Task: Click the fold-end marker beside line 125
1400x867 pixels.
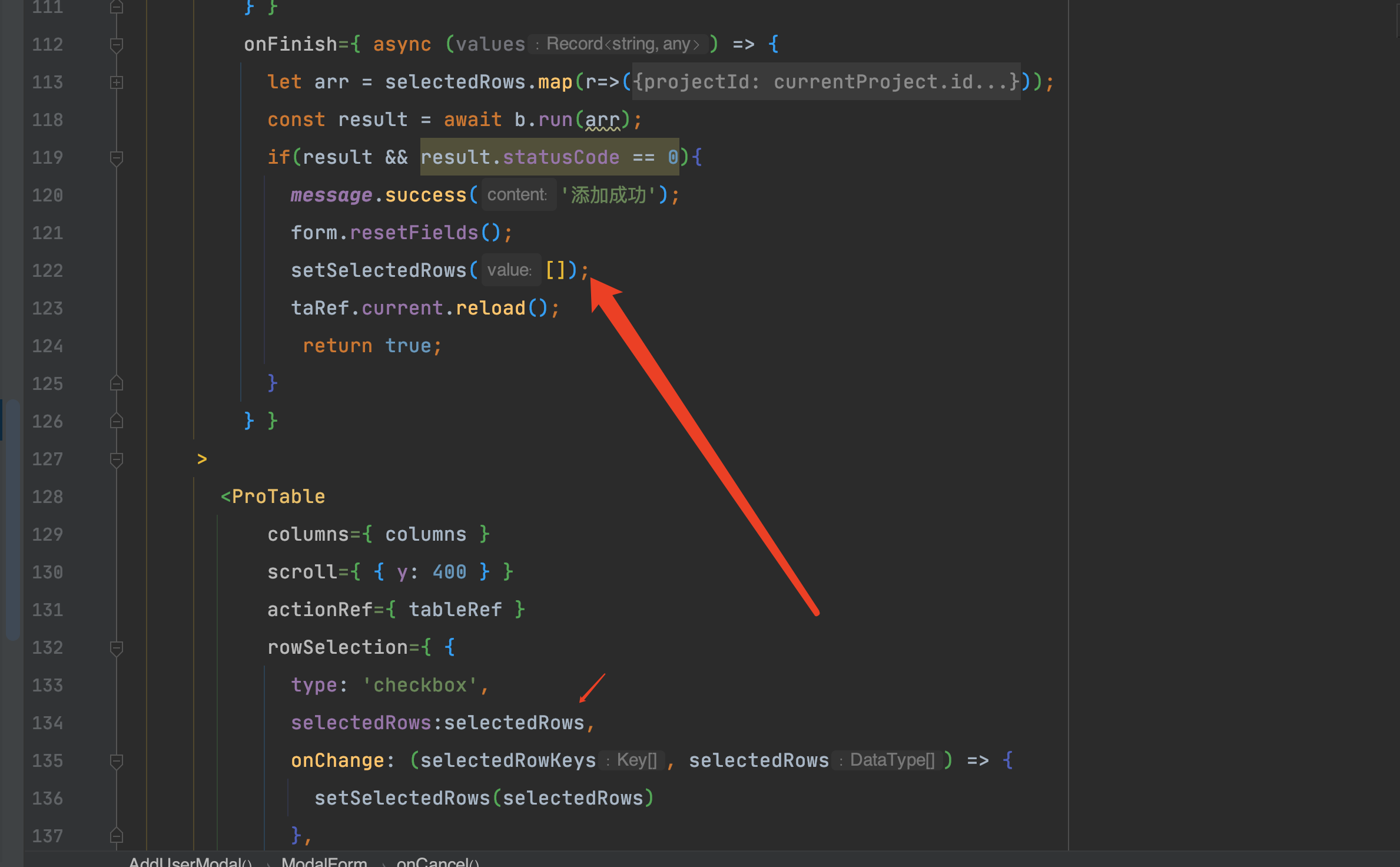Action: tap(116, 383)
